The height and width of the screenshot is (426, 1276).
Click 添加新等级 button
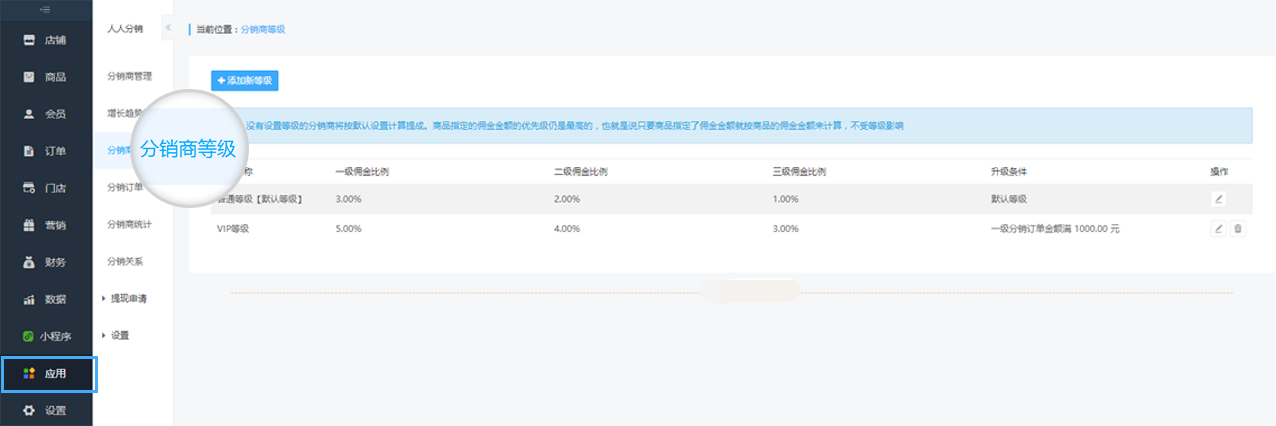pyautogui.click(x=244, y=80)
